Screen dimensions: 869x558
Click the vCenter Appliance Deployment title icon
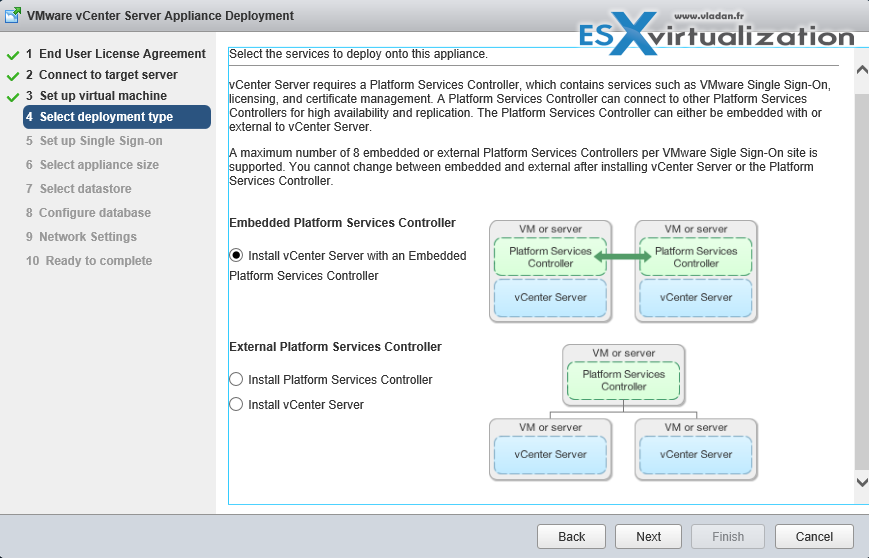point(12,15)
